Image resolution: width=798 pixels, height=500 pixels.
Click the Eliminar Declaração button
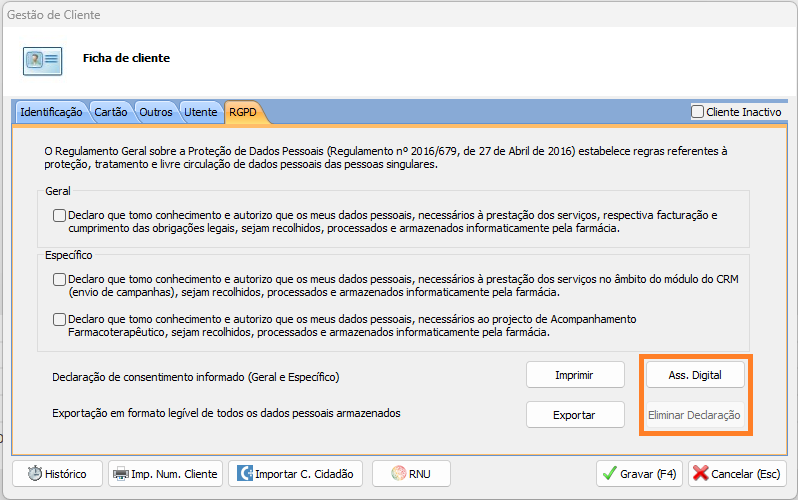pos(695,415)
